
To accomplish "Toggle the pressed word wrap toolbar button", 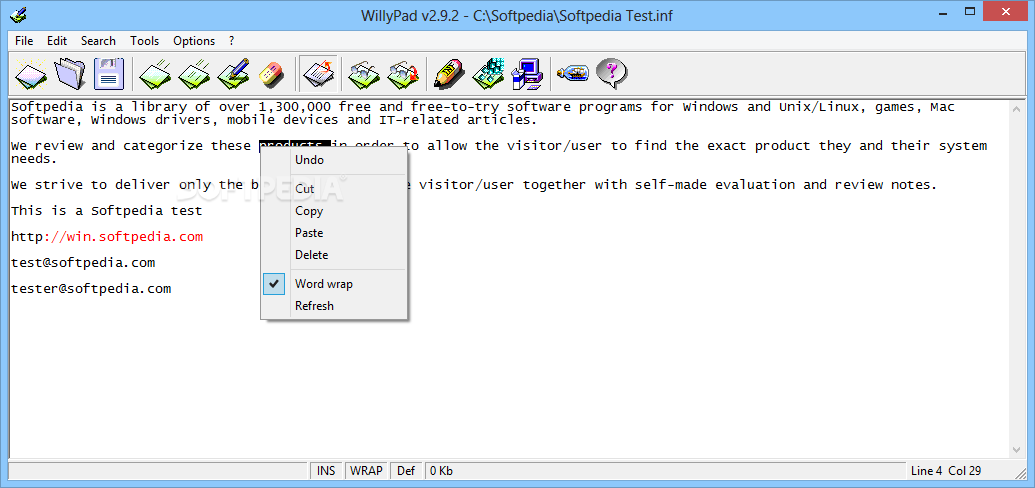I will [x=319, y=73].
